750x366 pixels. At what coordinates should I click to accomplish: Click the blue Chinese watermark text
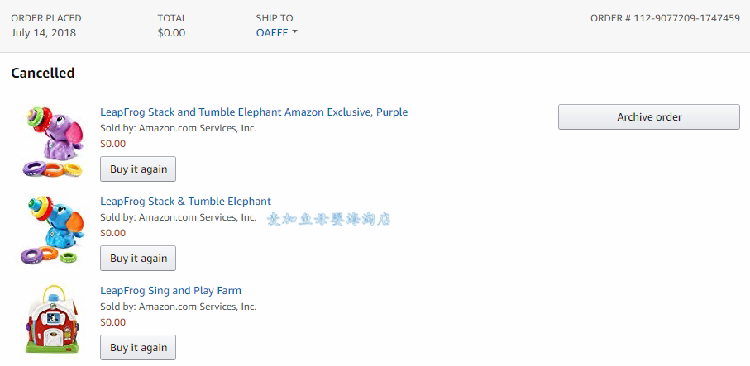[329, 219]
